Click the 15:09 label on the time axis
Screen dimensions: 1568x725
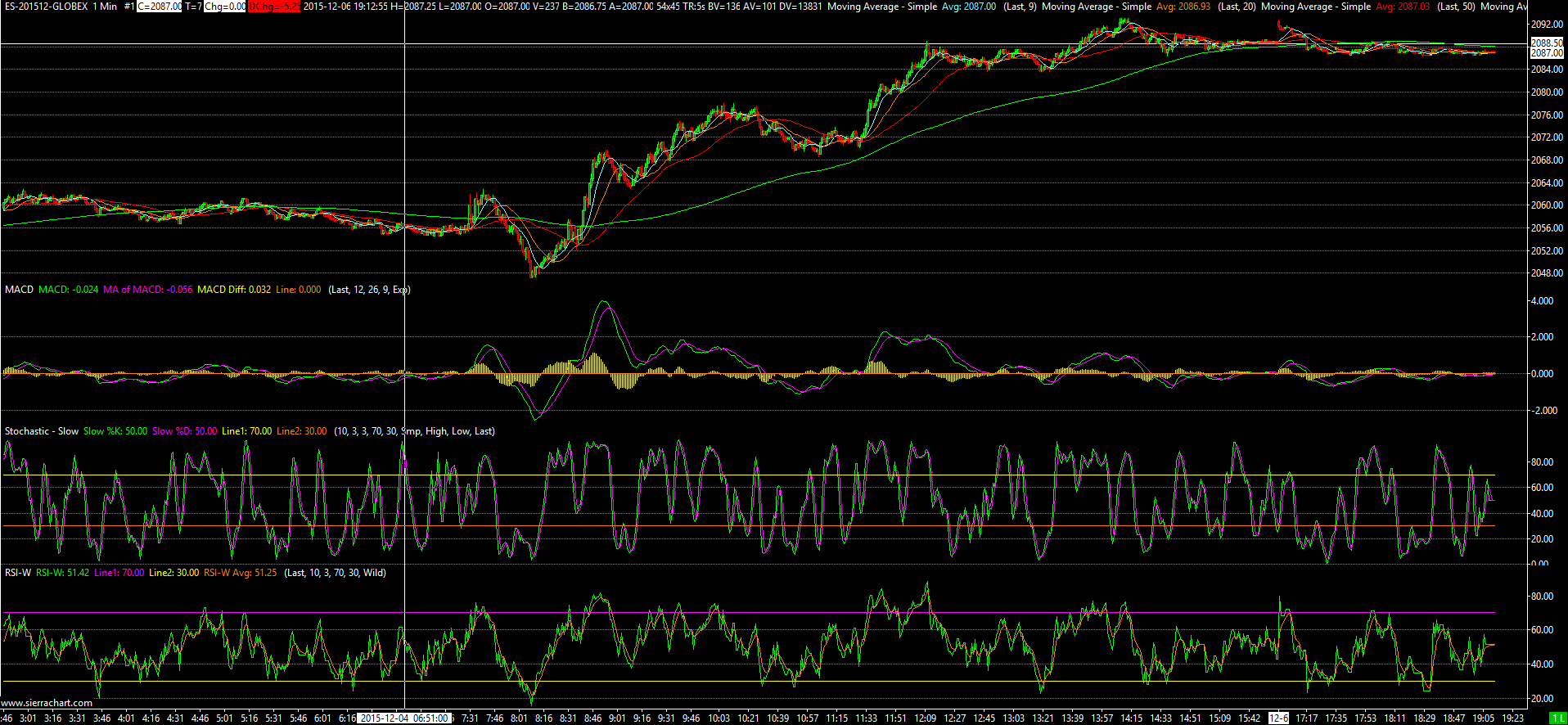1220,718
